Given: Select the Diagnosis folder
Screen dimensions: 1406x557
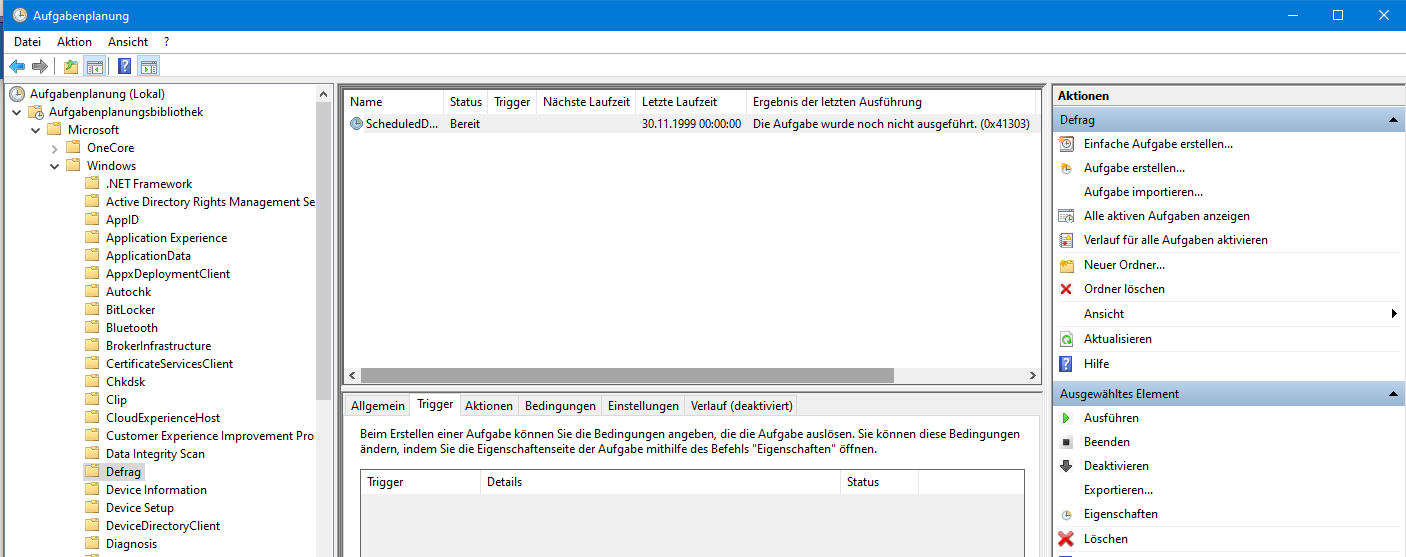Looking at the screenshot, I should click(132, 544).
